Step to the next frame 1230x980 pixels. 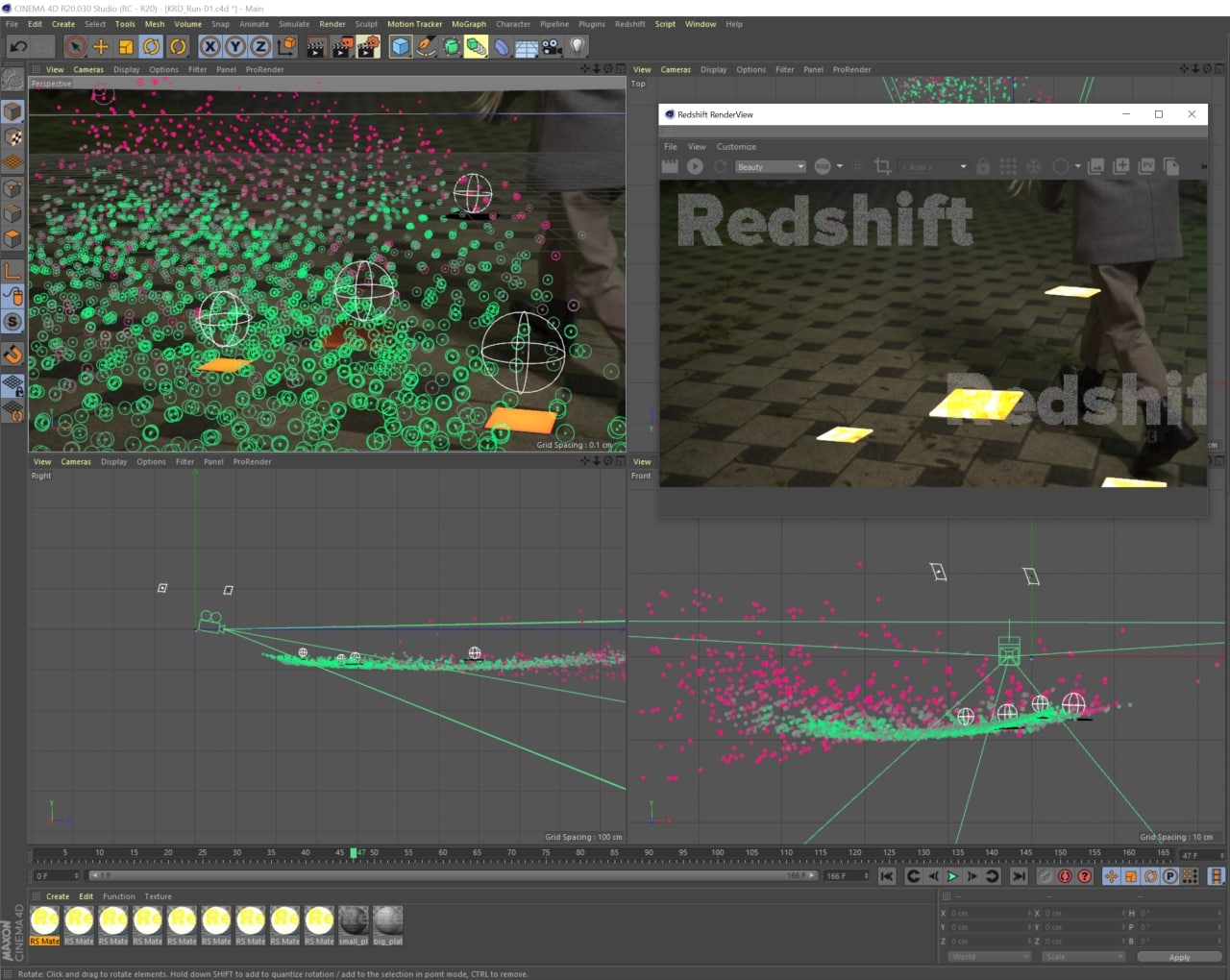[x=972, y=876]
